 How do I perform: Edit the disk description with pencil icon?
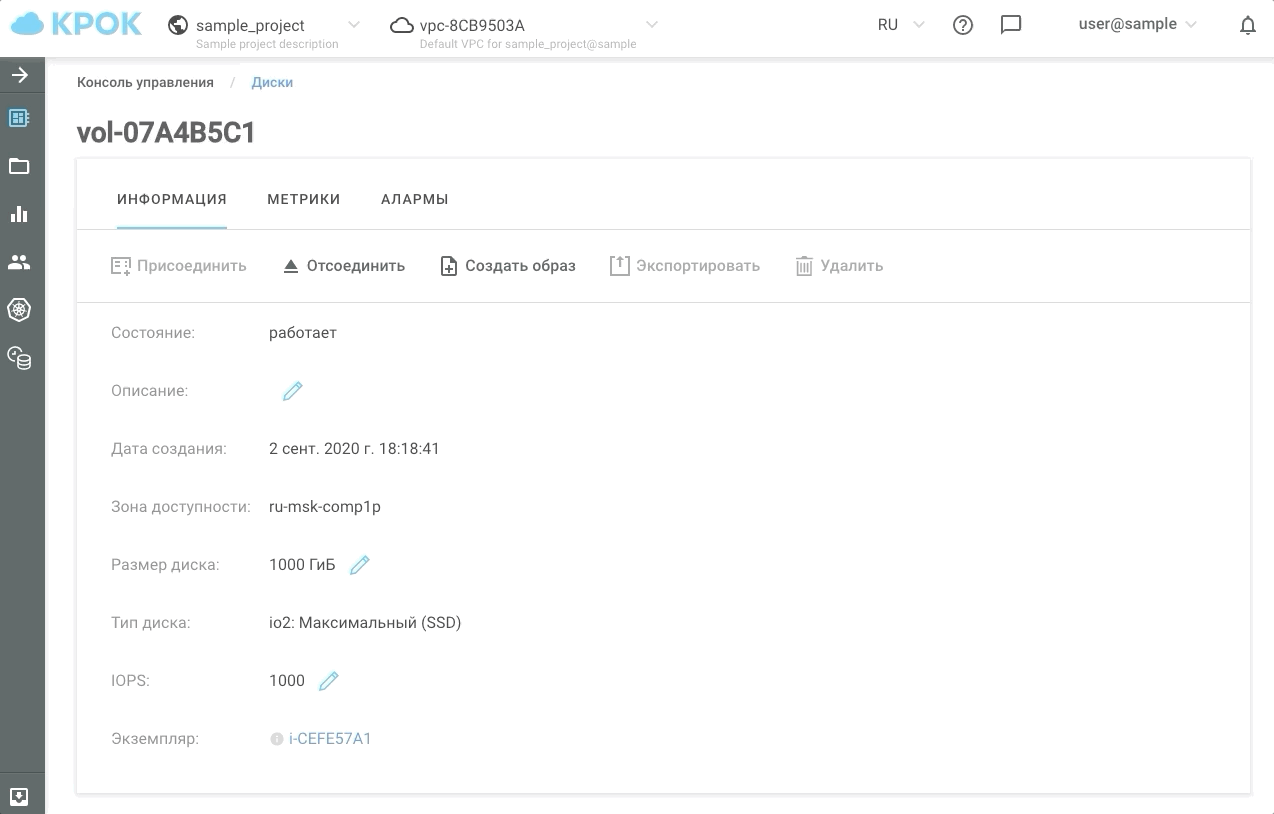[x=292, y=391]
